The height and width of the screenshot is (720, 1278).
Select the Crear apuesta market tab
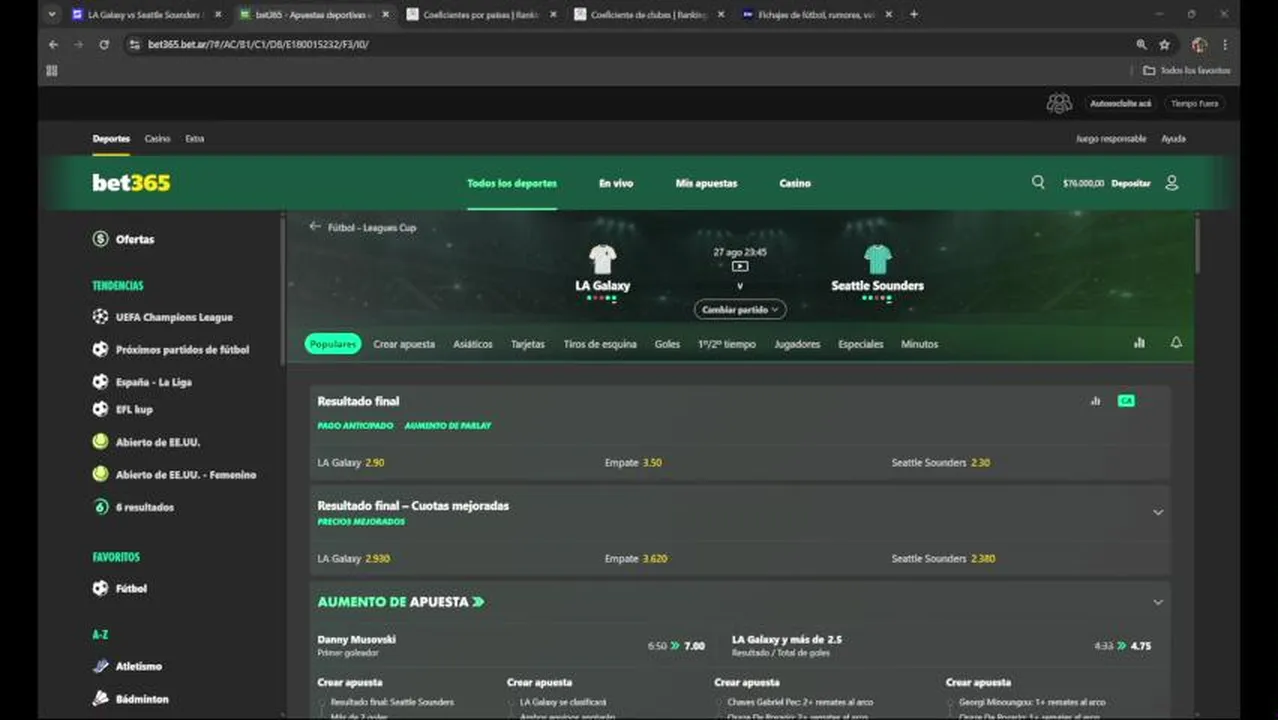[x=404, y=344]
